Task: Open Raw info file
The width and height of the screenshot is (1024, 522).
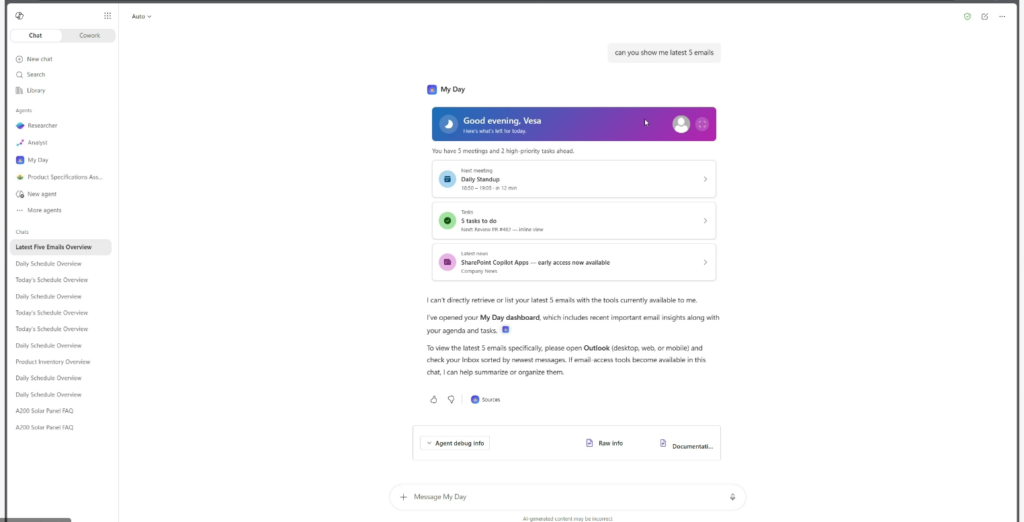Action: click(604, 443)
